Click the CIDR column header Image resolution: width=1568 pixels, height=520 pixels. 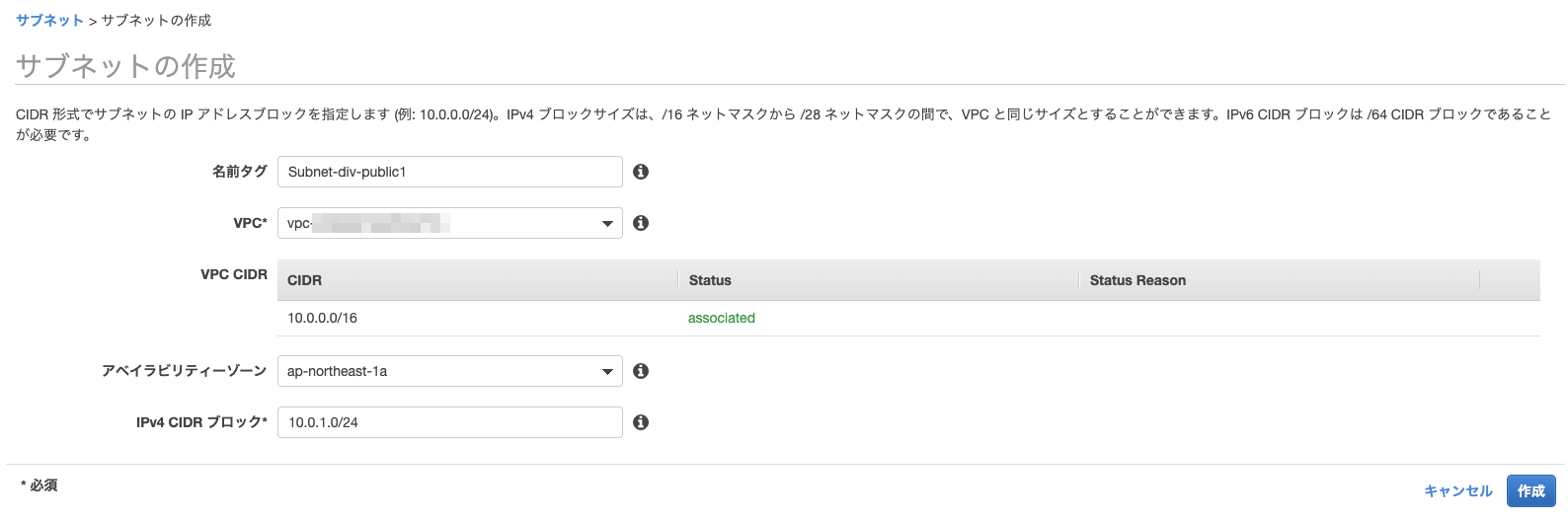(478, 280)
